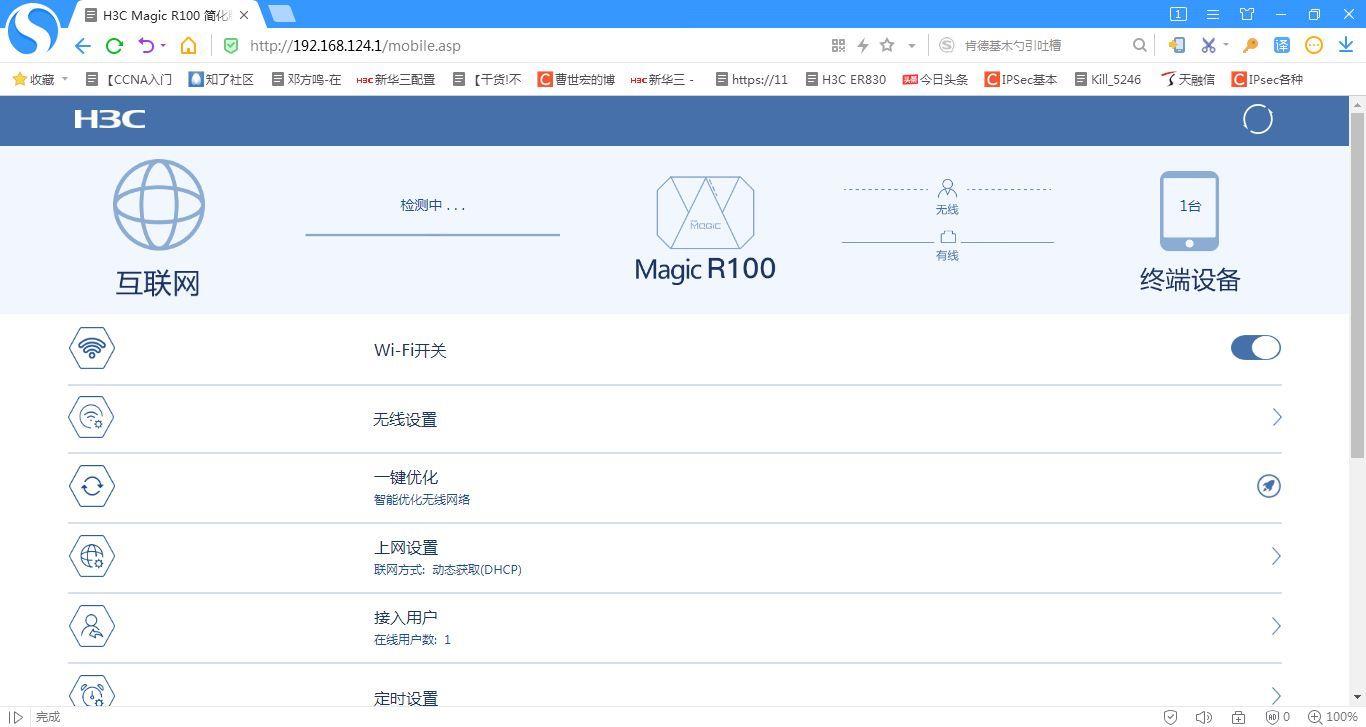Go back with browser back arrow
1366x727 pixels.
83,45
